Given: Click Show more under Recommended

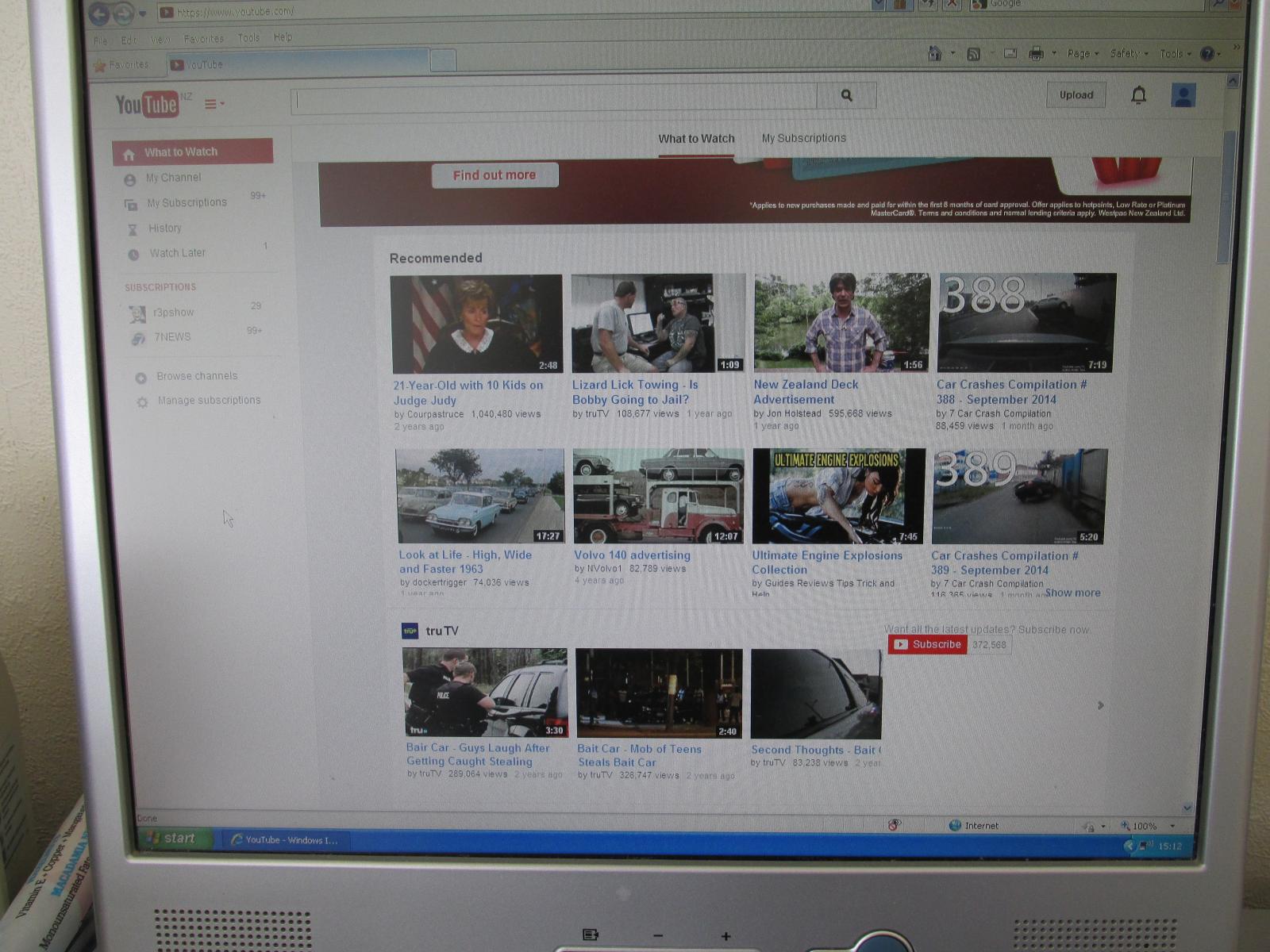Looking at the screenshot, I should [x=1072, y=593].
